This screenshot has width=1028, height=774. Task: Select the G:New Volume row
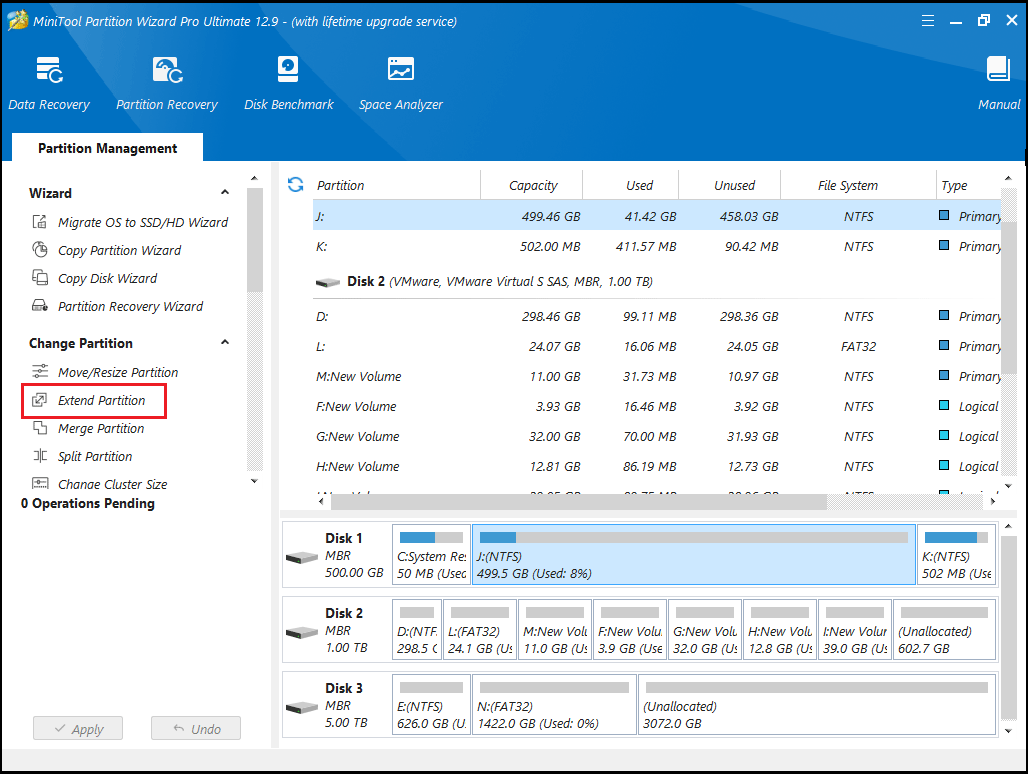pyautogui.click(x=657, y=436)
